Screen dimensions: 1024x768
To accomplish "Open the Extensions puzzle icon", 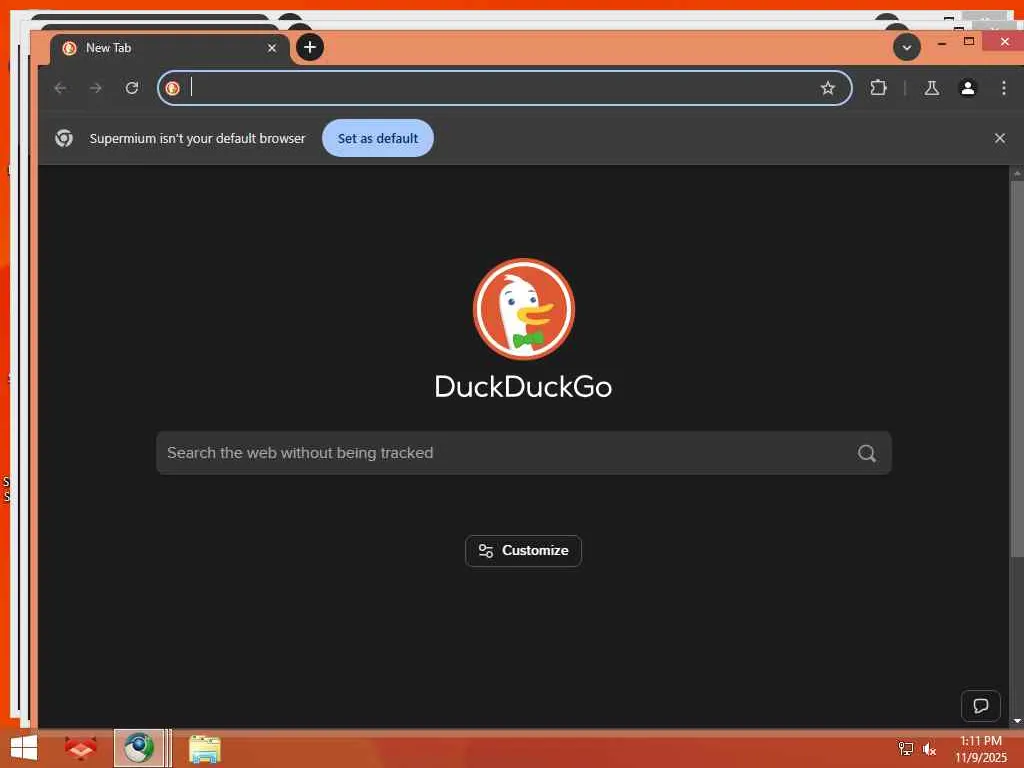I will pos(878,88).
